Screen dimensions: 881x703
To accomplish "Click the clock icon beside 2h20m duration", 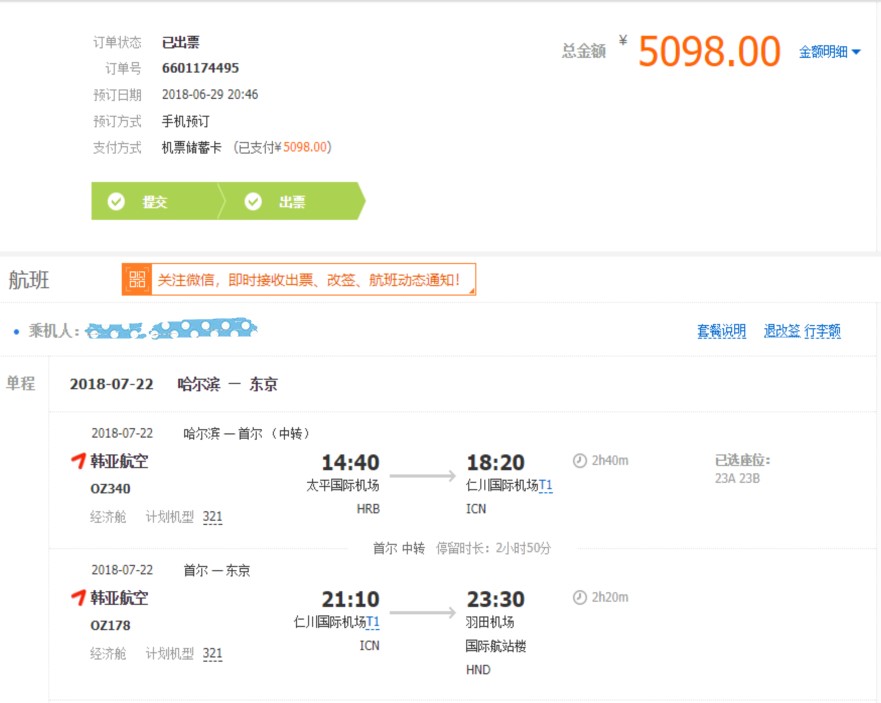I will (580, 598).
